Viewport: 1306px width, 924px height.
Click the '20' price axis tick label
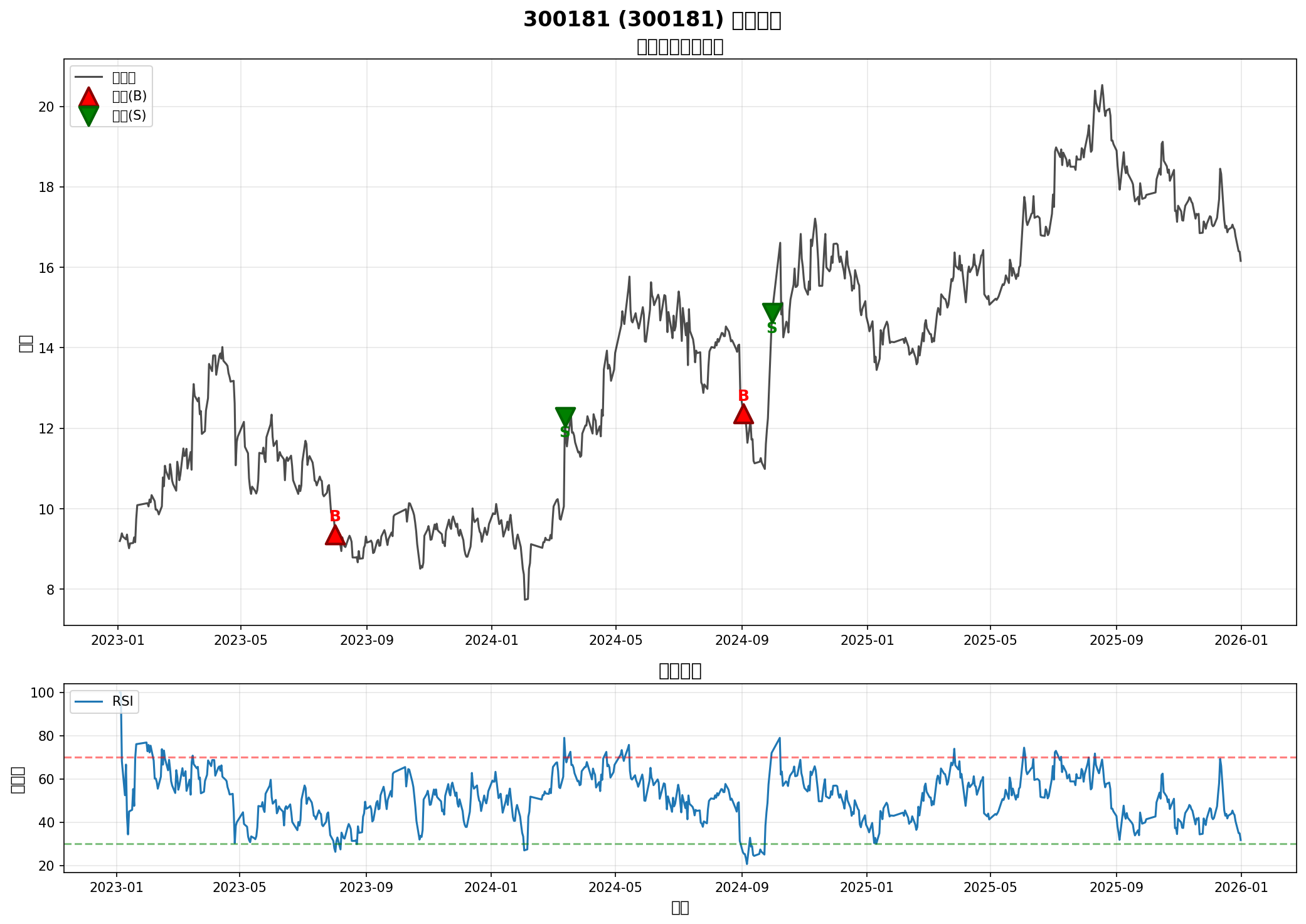pyautogui.click(x=46, y=107)
